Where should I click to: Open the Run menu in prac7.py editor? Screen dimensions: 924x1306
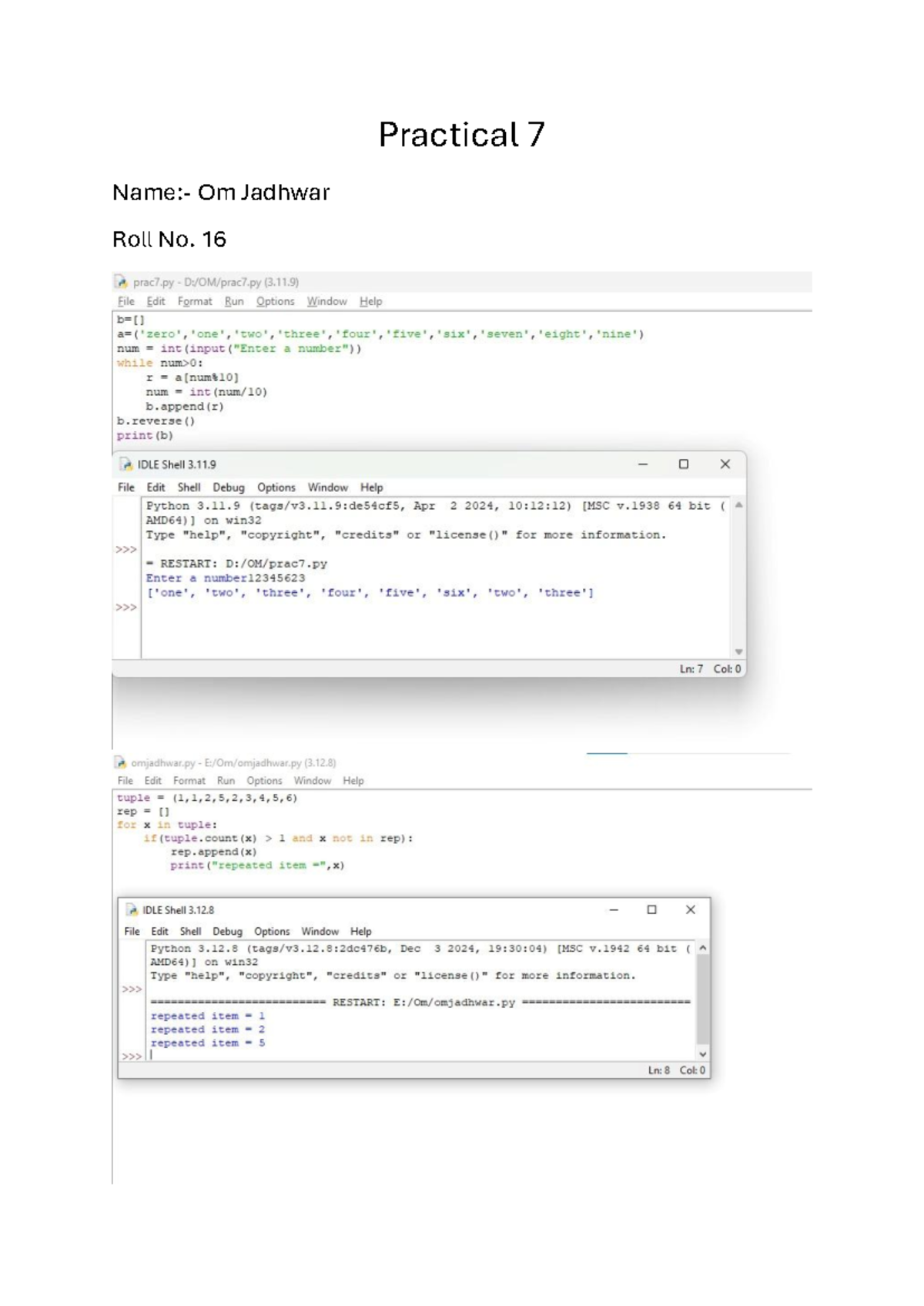tap(234, 301)
